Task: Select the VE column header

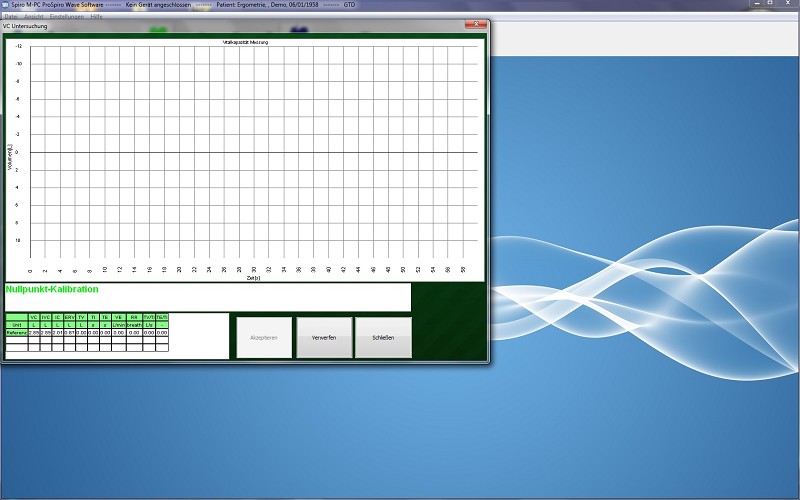Action: (x=118, y=317)
